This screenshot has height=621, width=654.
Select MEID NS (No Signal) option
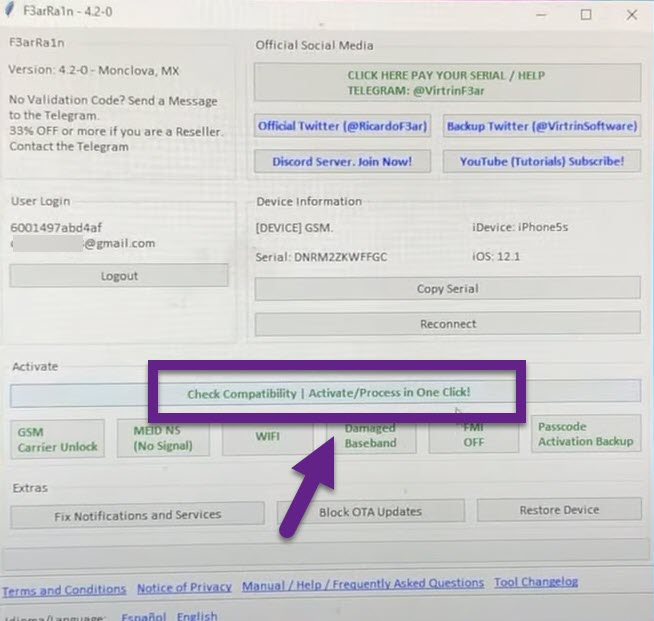point(163,438)
